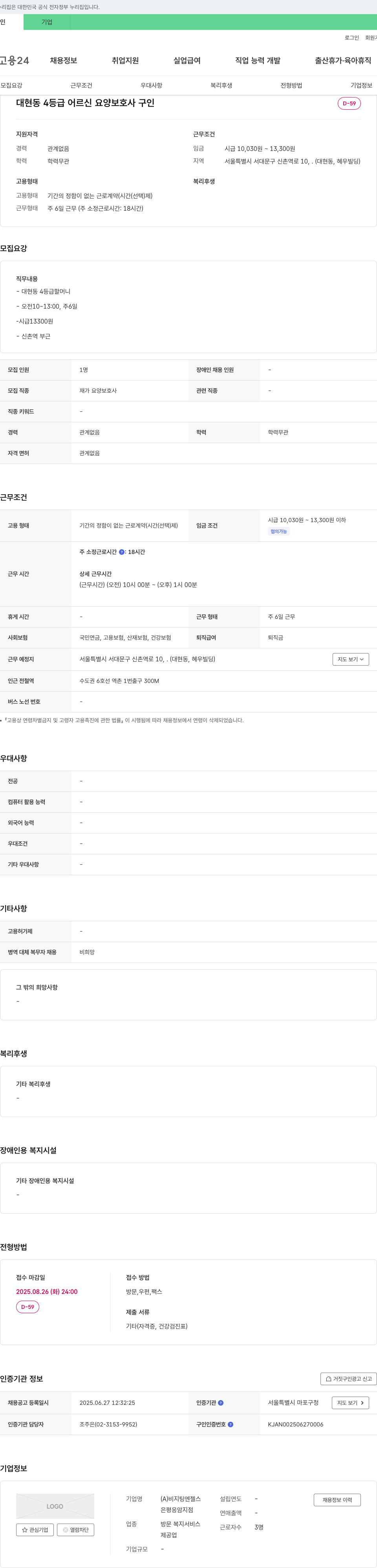Click the 시급13300원 line in 직무내용

pos(35,321)
